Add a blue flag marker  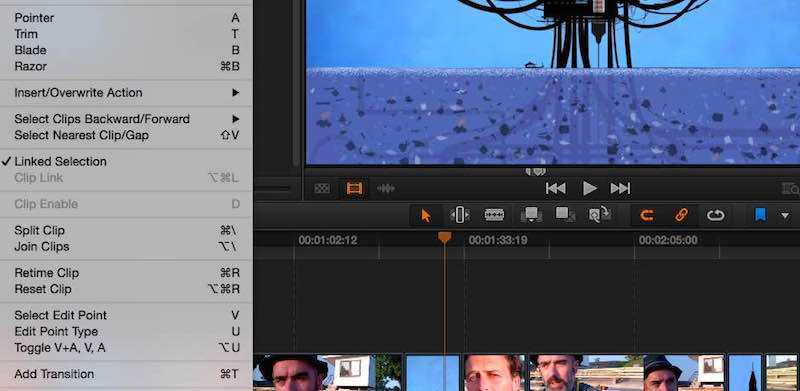pos(760,215)
